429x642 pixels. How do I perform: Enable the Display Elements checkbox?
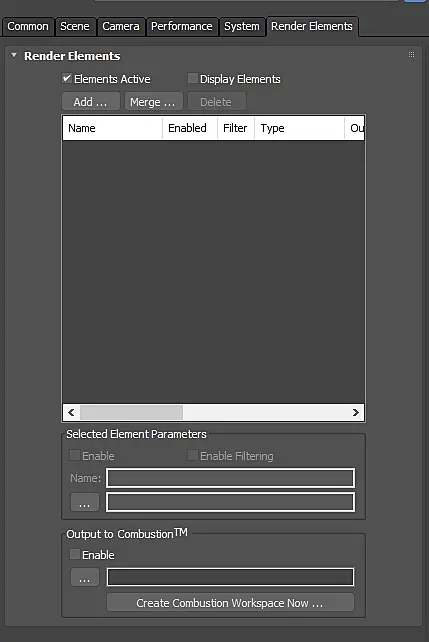pyautogui.click(x=192, y=78)
